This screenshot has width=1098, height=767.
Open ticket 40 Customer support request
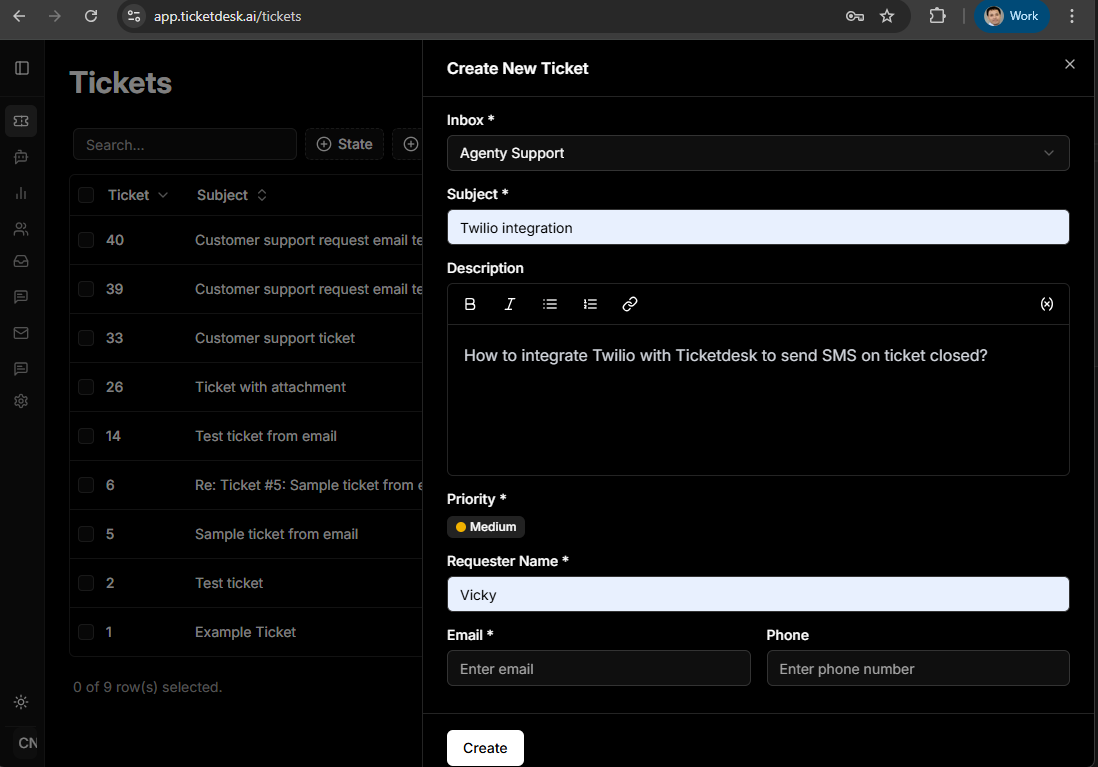(308, 240)
